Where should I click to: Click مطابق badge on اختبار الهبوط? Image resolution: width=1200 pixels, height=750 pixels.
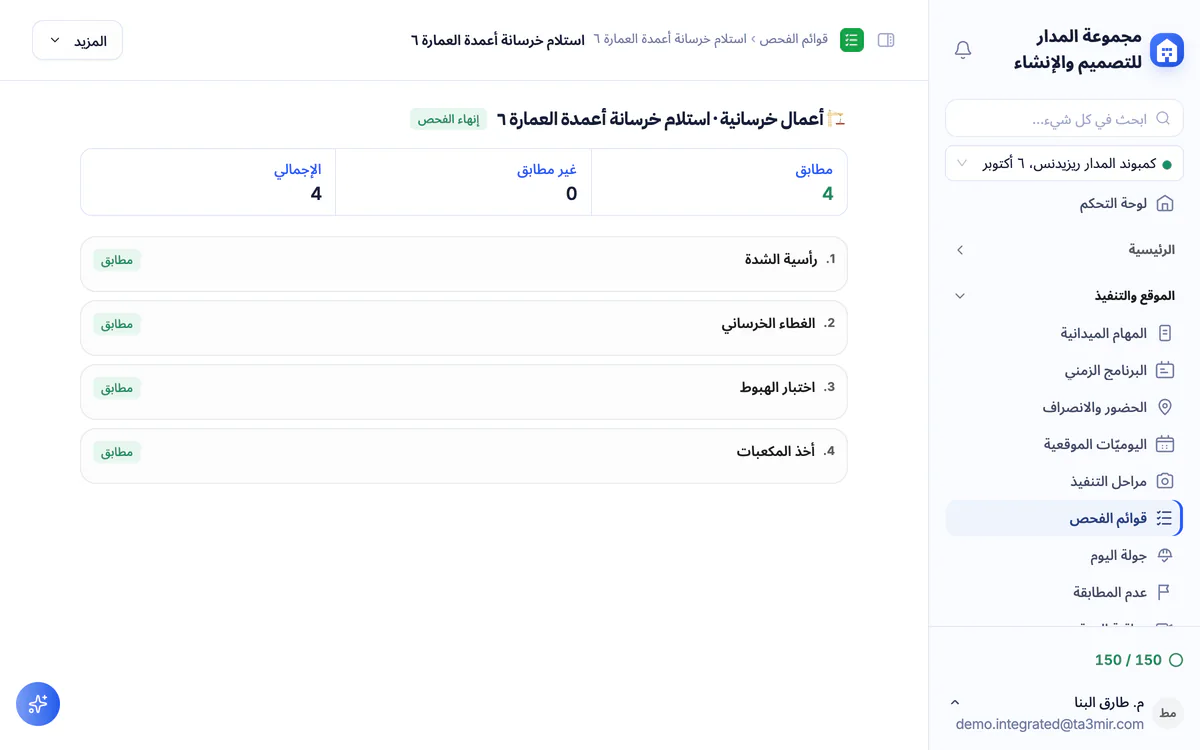click(117, 388)
